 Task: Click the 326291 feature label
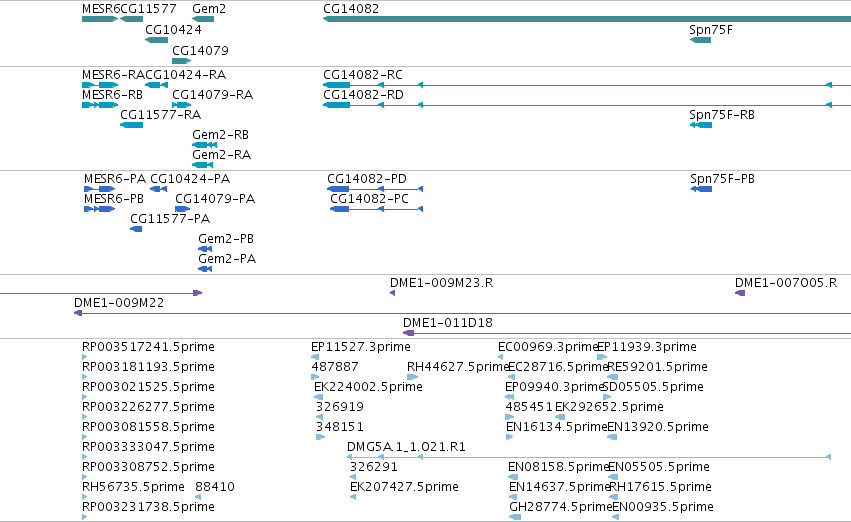[373, 468]
